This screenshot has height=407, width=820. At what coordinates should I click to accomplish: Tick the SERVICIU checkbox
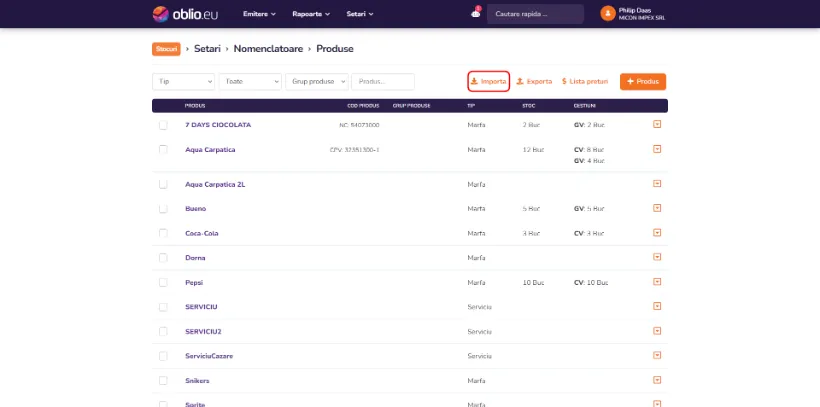tap(163, 307)
